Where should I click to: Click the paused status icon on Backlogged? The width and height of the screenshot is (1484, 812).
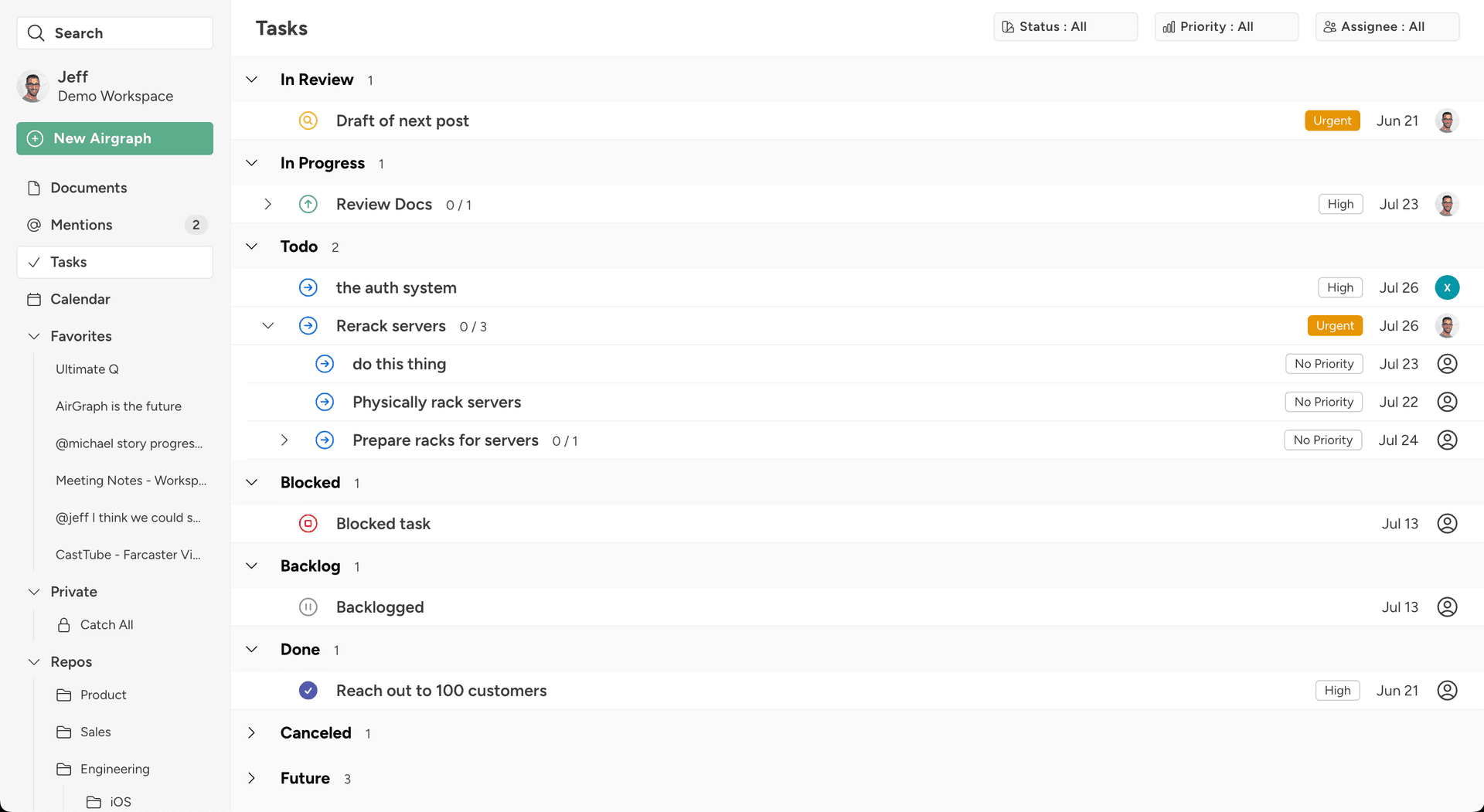pos(308,607)
